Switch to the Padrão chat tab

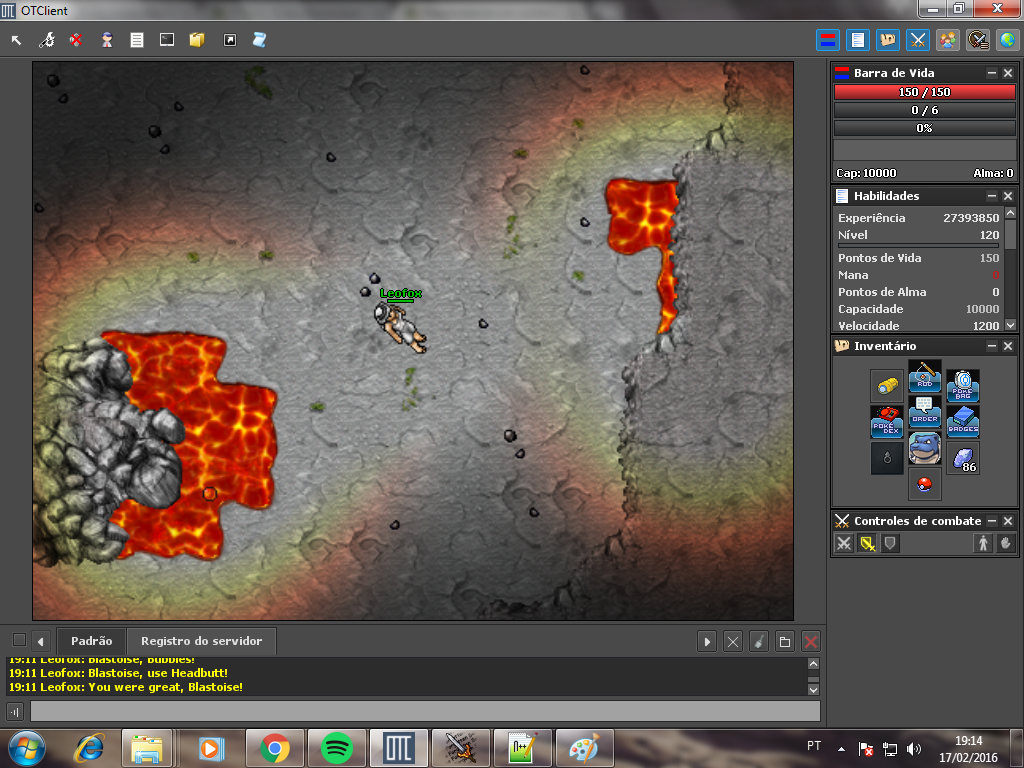91,641
